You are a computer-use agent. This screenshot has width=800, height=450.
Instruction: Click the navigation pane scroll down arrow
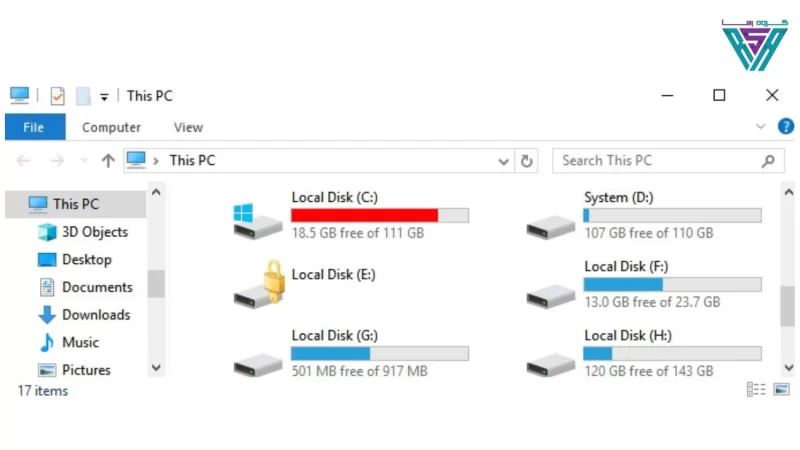tap(156, 368)
